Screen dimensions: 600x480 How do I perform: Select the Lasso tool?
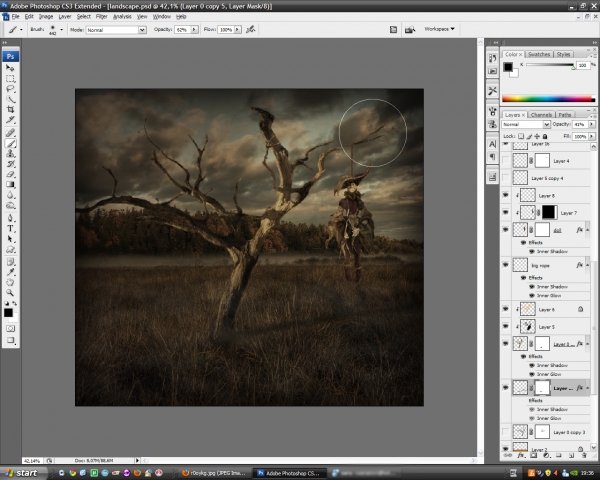click(10, 89)
